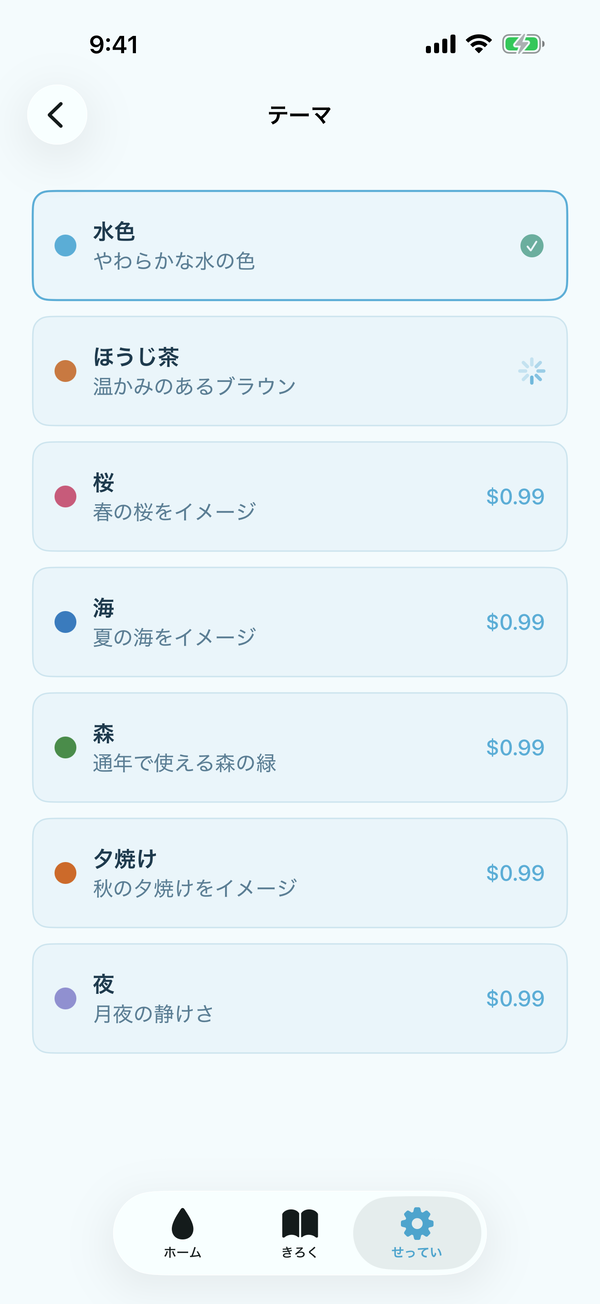Tap the Wi-Fi status icon
600x1304 pixels.
pos(480,44)
